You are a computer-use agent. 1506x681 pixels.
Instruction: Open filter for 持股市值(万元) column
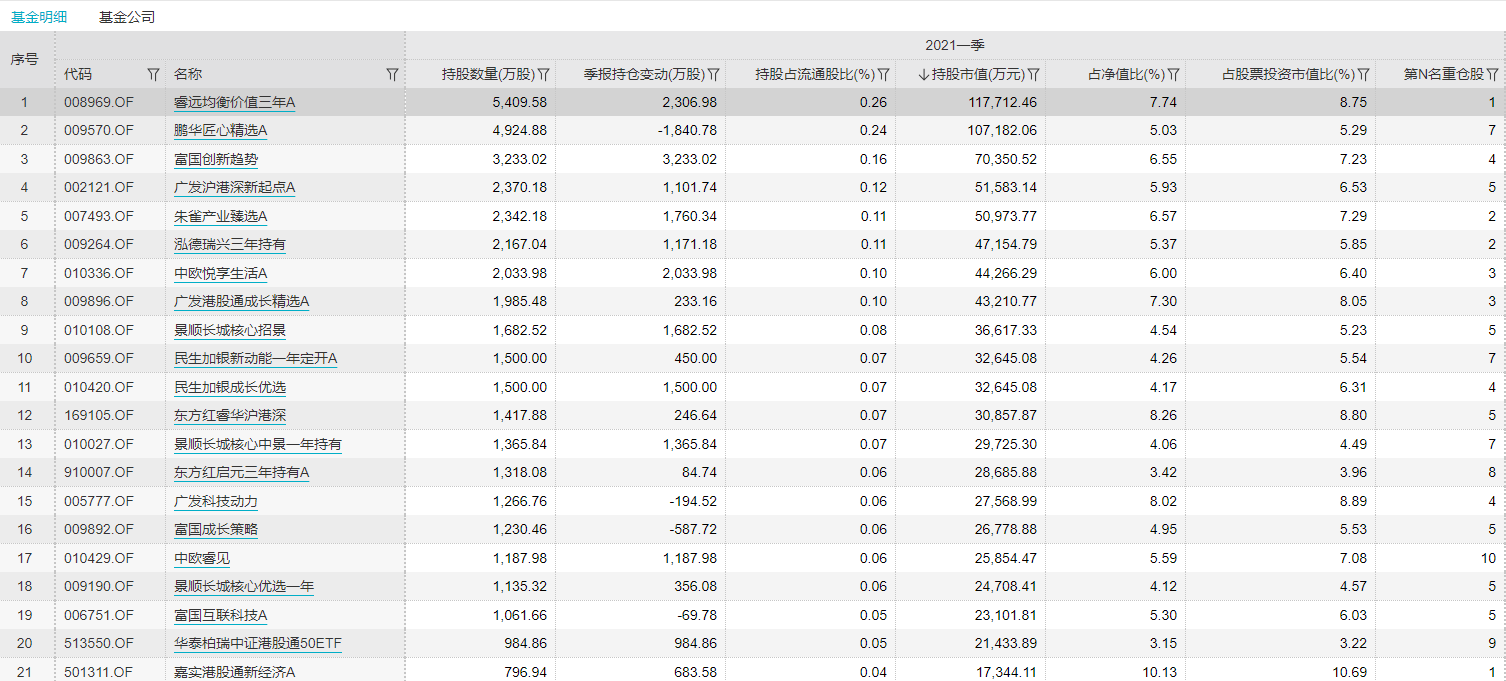click(x=1034, y=74)
